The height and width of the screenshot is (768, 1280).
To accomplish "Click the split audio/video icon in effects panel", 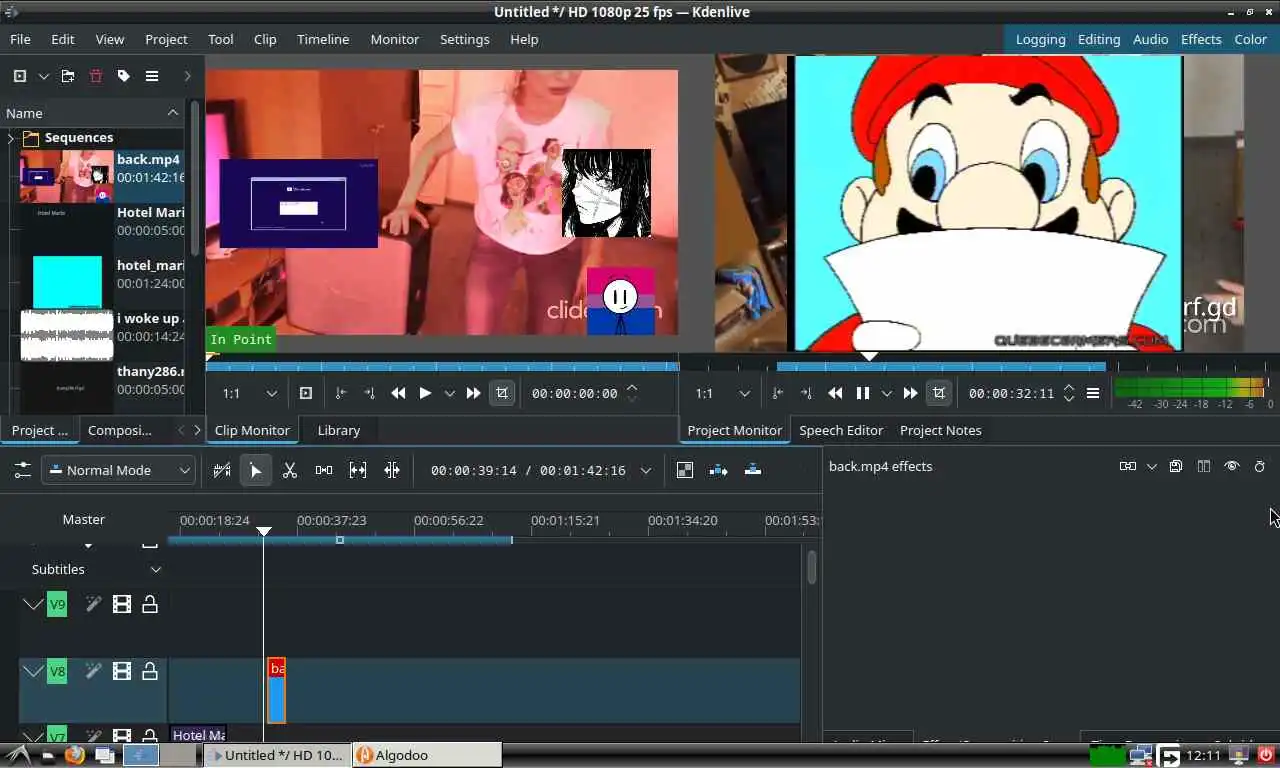I will click(1128, 466).
